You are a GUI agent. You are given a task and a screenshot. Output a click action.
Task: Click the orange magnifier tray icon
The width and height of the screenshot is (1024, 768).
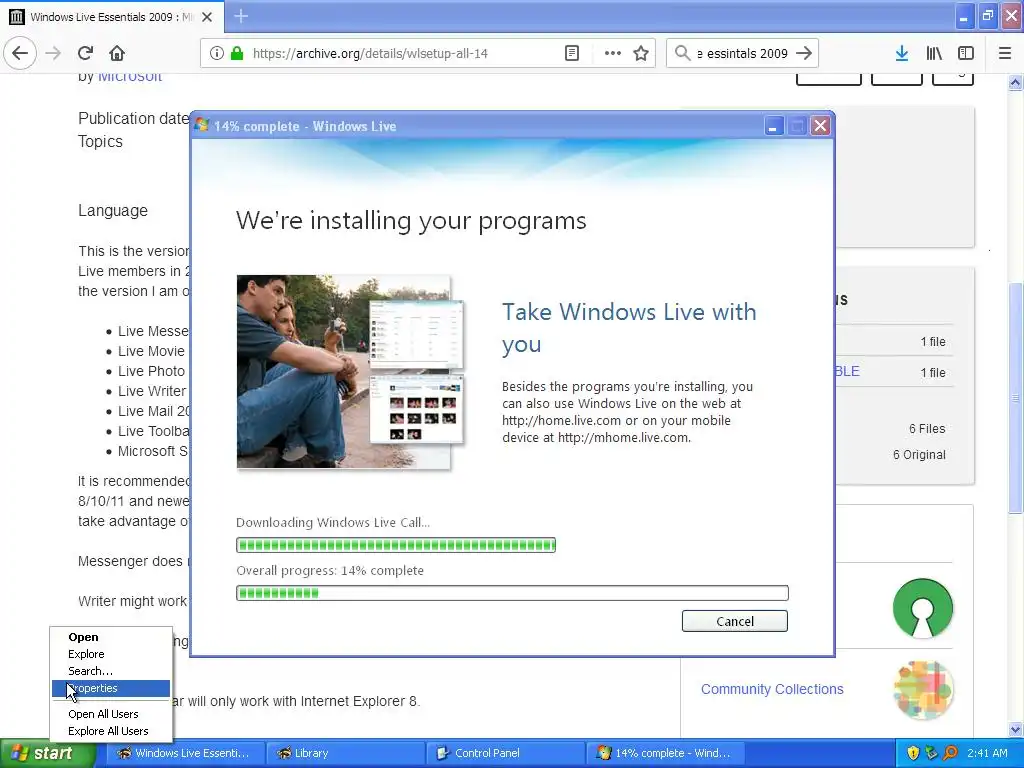pos(950,753)
